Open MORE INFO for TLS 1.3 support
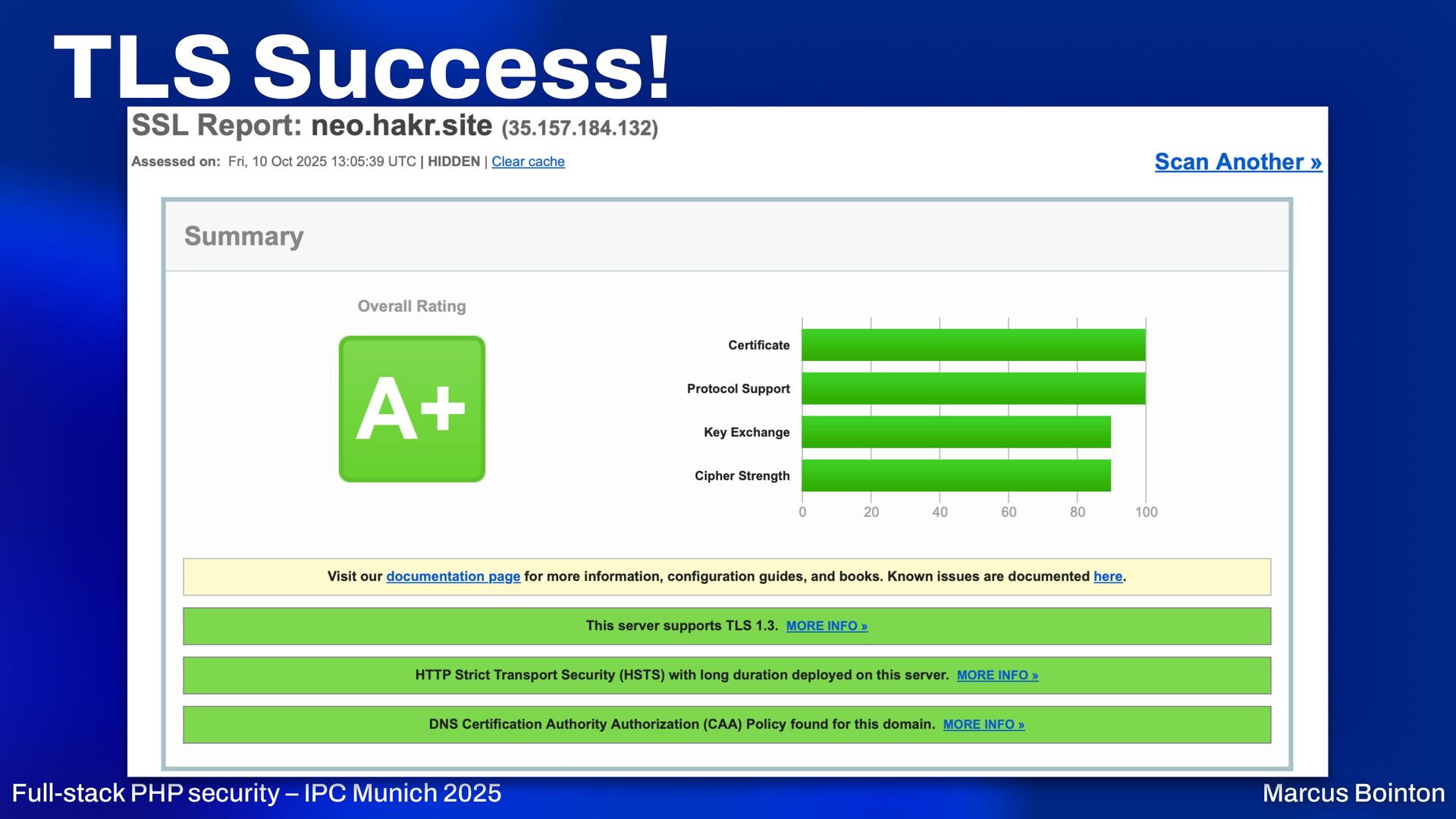Image resolution: width=1456 pixels, height=819 pixels. tap(827, 626)
